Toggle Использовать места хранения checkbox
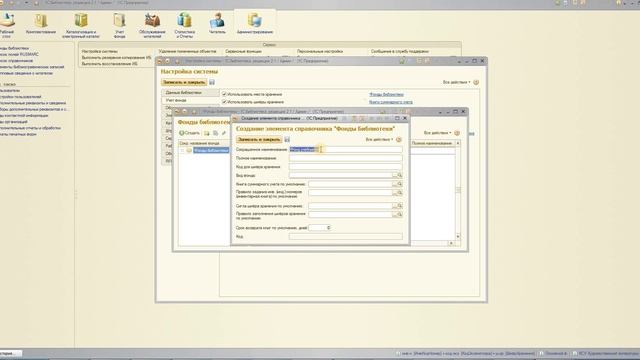640x360 pixels. (x=224, y=94)
